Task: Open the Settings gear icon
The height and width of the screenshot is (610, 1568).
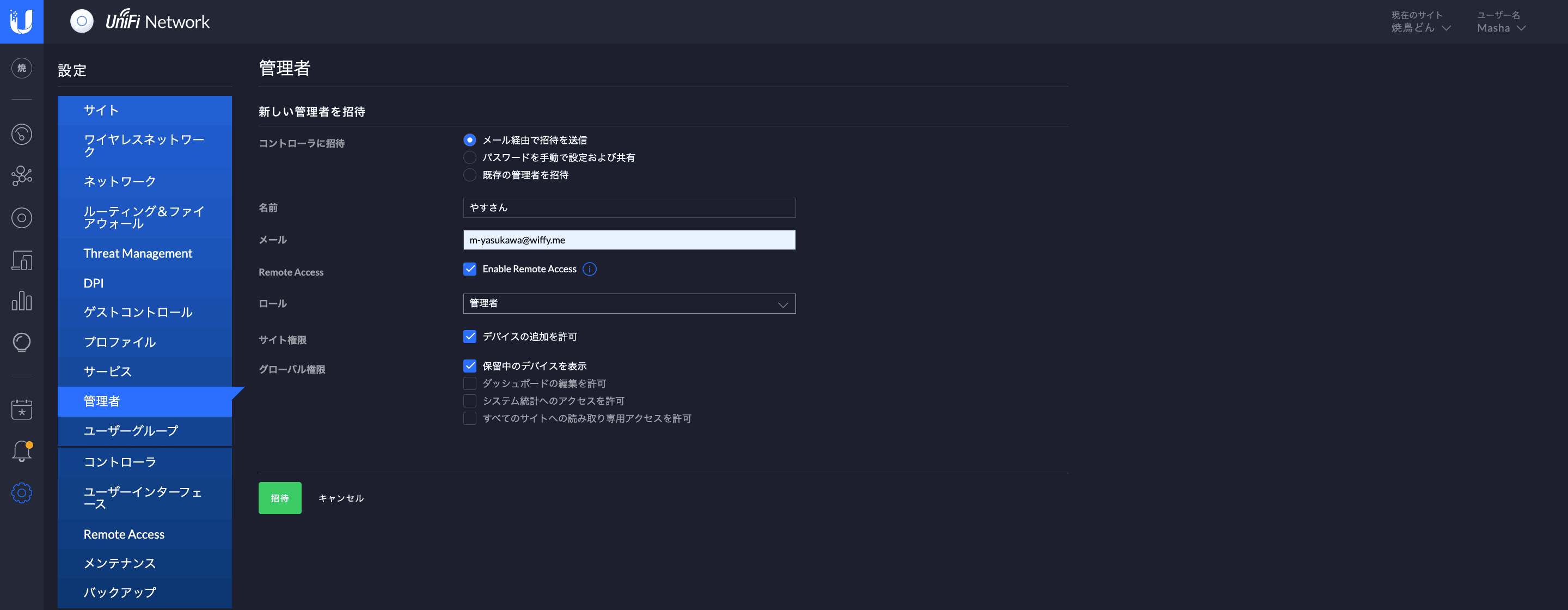Action: (x=22, y=492)
